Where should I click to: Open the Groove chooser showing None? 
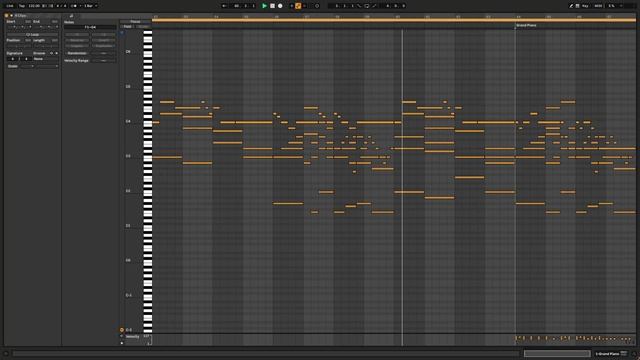point(45,59)
